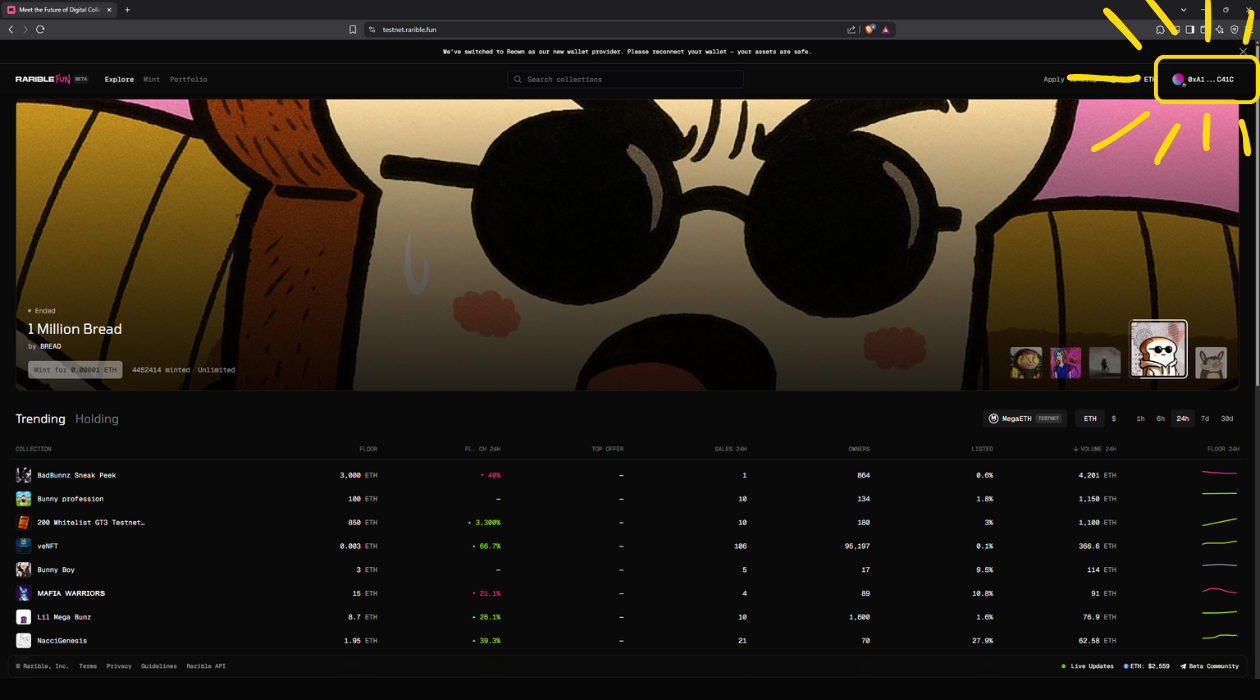Click the MAFIA WARRIORS collection icon
Screen dimensions: 1260x700
(x=23, y=593)
